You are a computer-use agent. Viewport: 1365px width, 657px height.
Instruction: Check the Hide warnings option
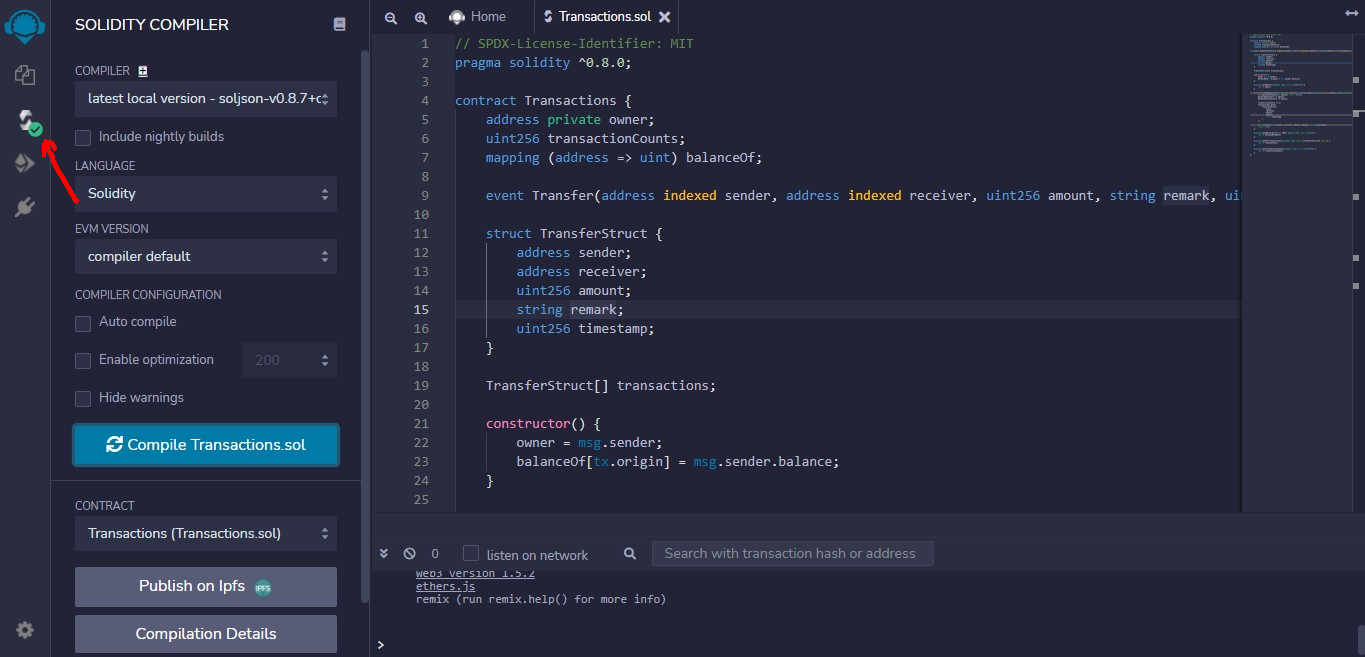(x=83, y=398)
